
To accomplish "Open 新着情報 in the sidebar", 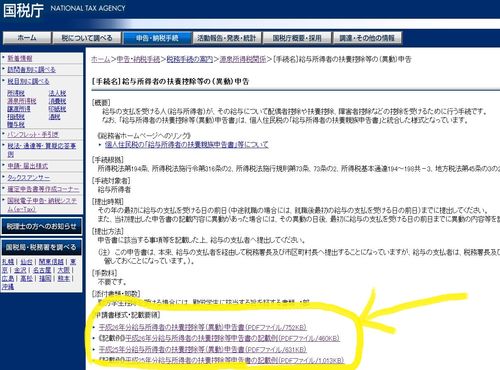I will 20,58.
